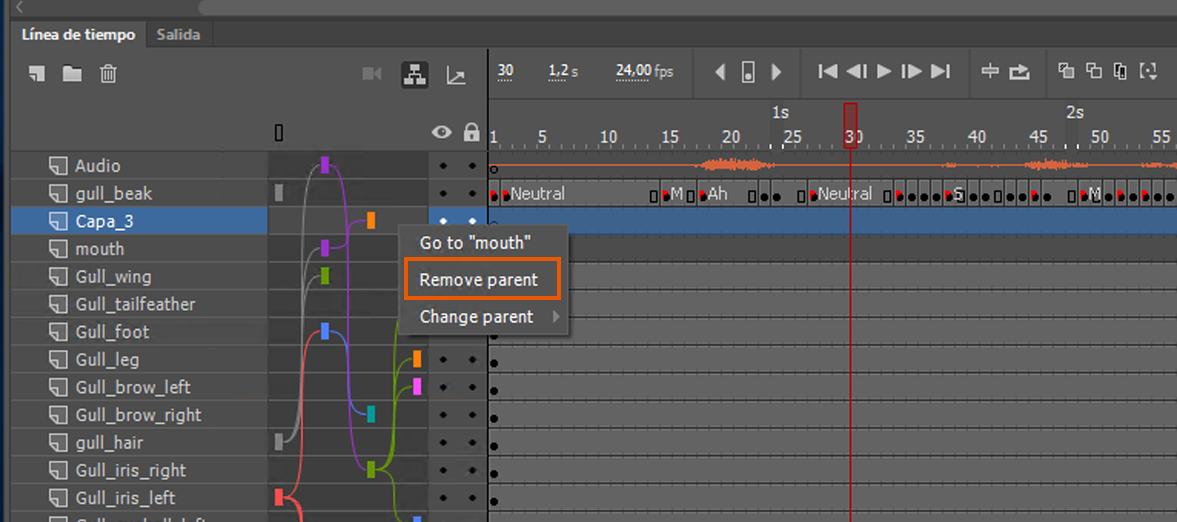Viewport: 1177px width, 522px height.
Task: Select Remove parent in context menu
Action: tap(479, 279)
